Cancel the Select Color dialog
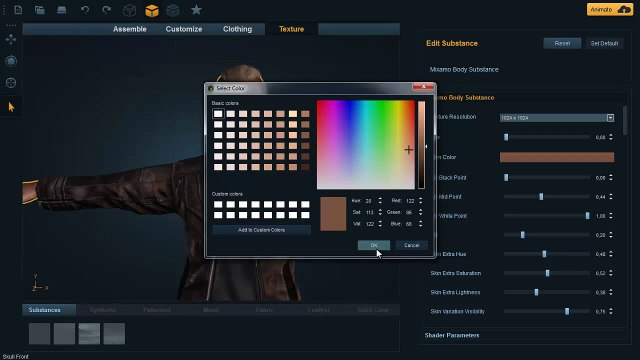640x360 pixels. 411,245
